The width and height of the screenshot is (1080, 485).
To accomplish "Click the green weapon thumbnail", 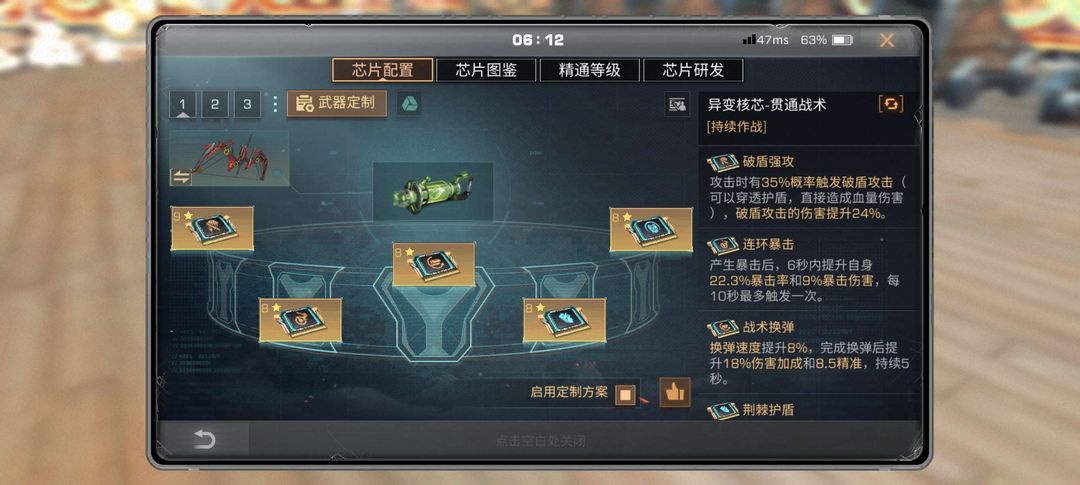I will 433,192.
